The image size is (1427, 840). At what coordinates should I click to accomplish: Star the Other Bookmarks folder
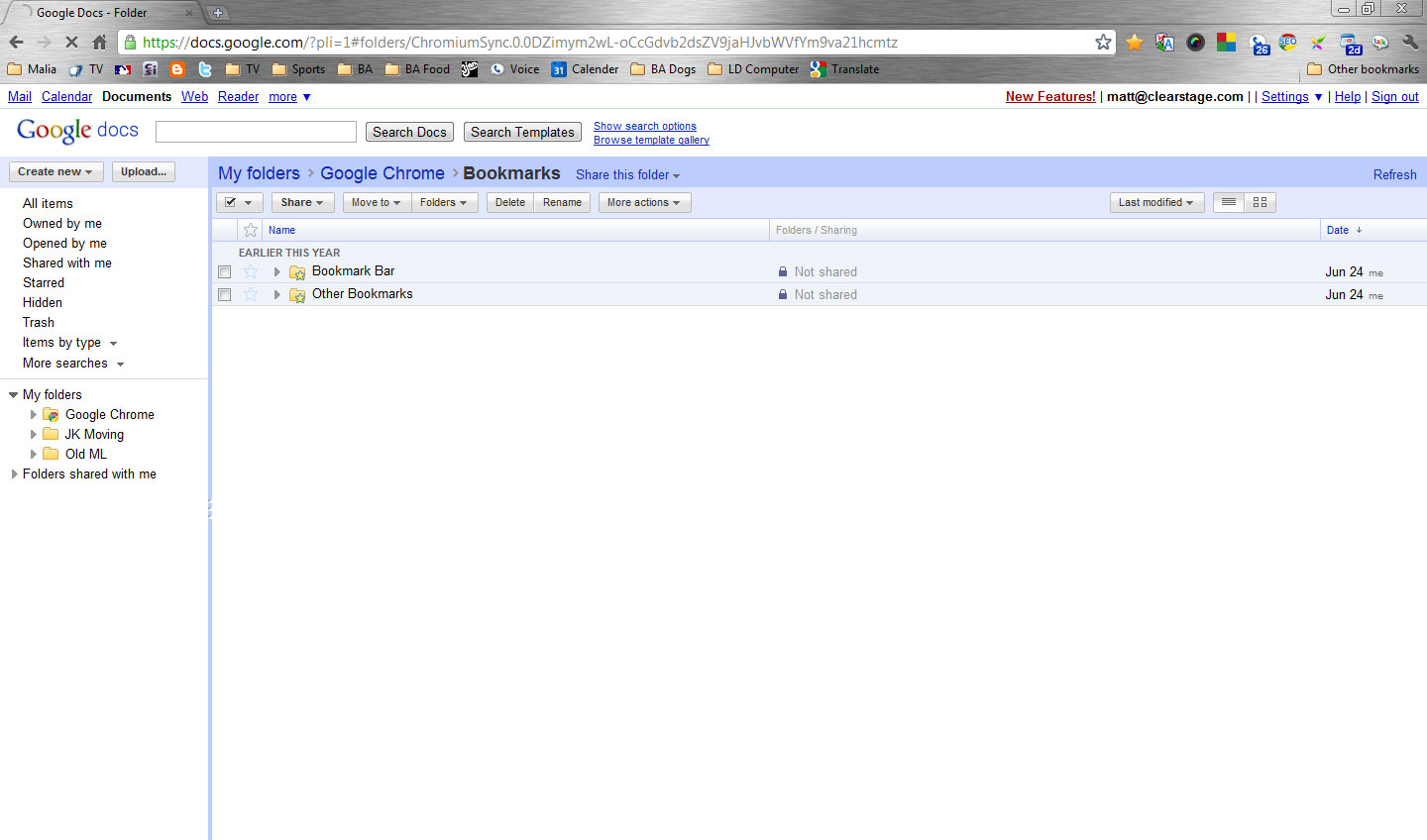point(251,294)
